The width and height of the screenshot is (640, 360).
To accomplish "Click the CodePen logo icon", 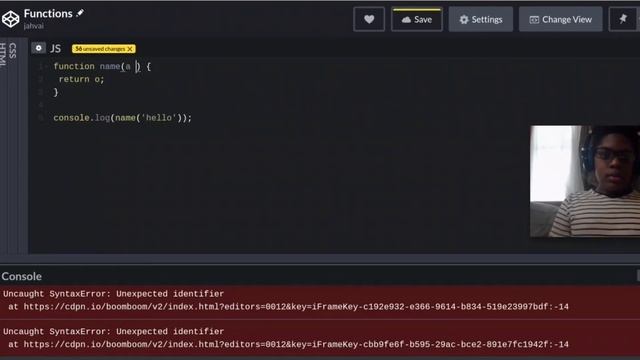I will click(x=10, y=19).
